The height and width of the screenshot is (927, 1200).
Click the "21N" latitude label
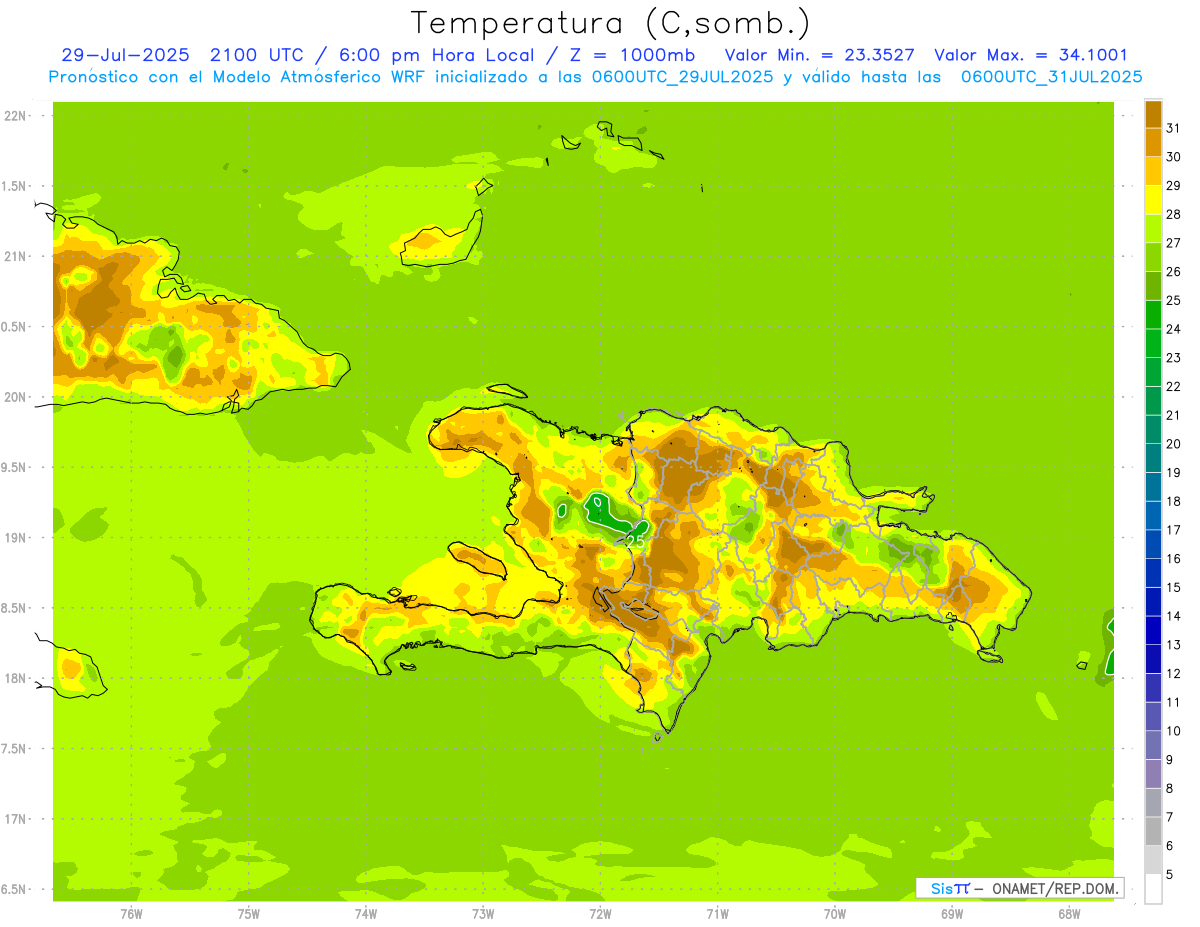pos(17,257)
